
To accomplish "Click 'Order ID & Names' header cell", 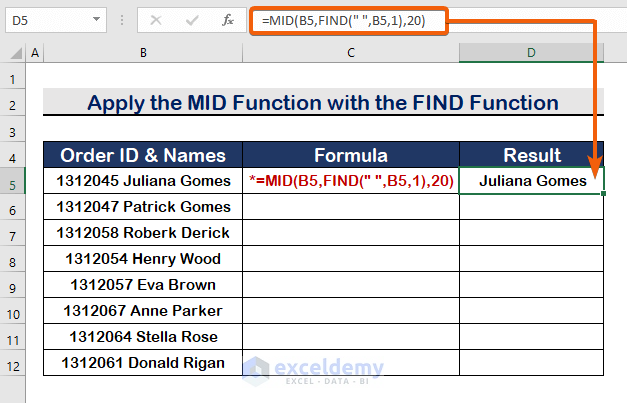I will [x=143, y=155].
